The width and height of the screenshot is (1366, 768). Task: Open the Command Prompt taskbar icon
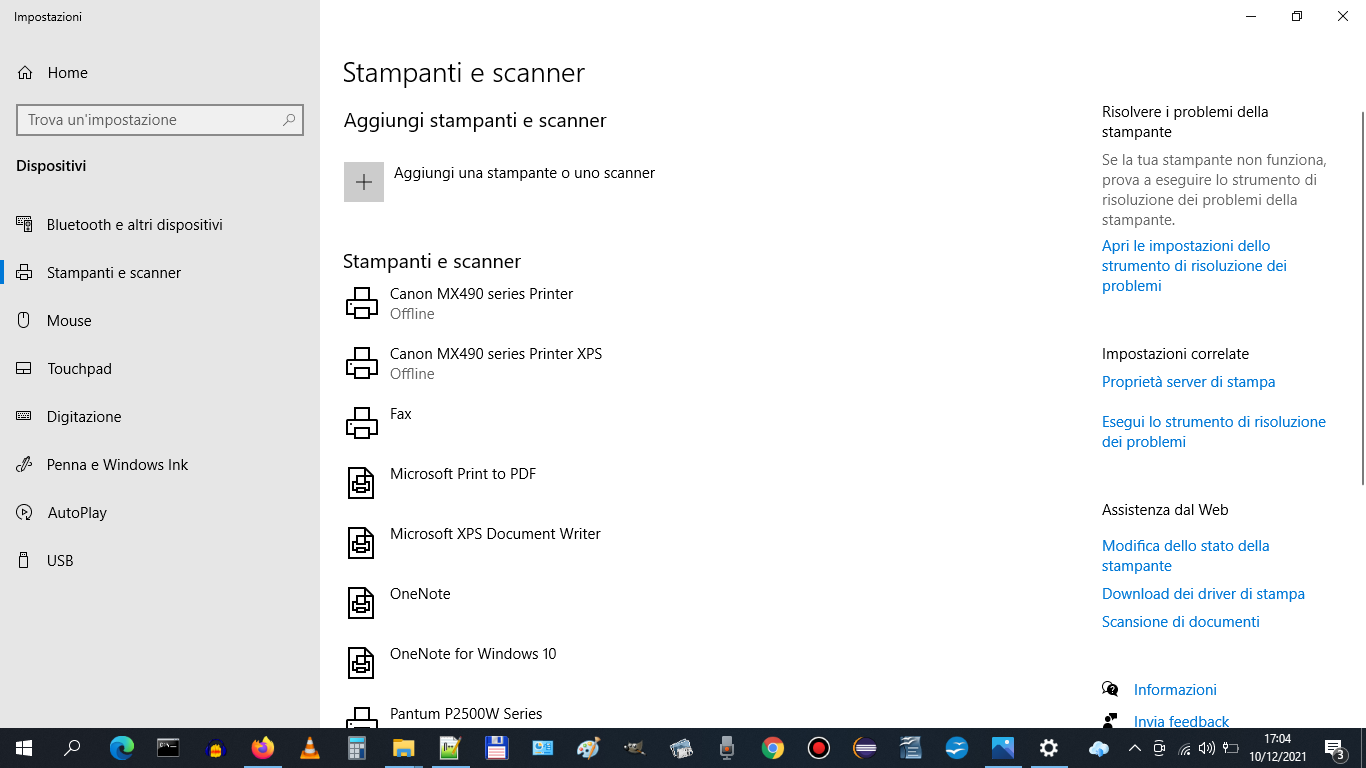point(168,748)
